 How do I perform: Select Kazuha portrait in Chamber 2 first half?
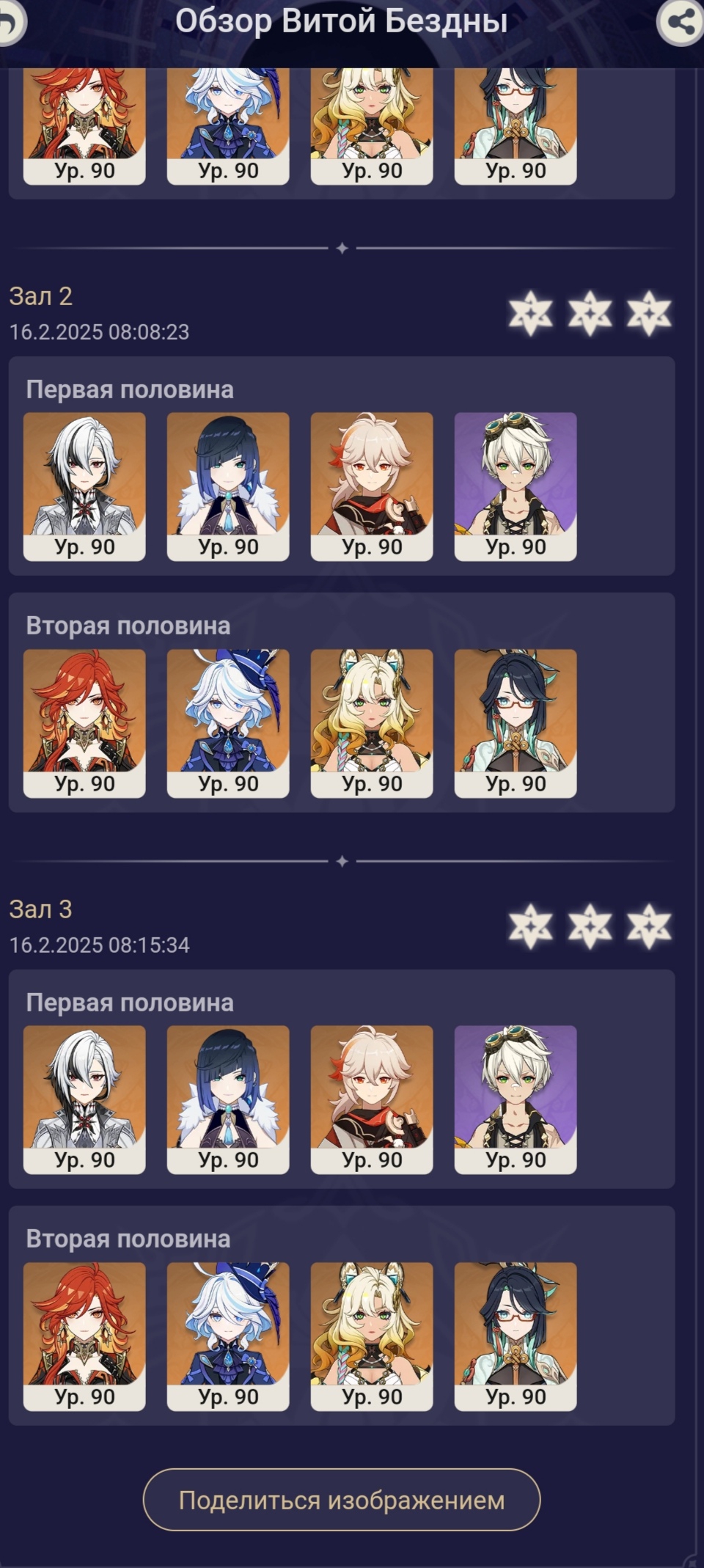[372, 487]
